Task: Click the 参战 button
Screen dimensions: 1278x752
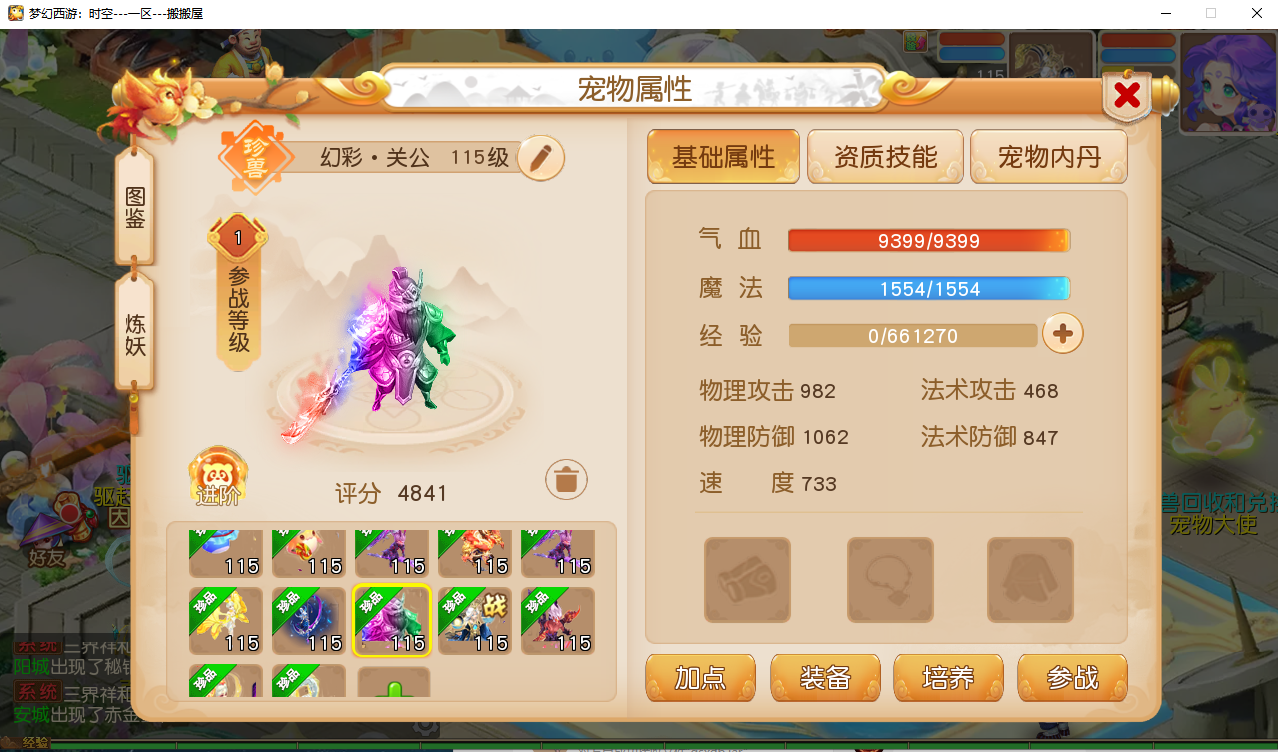Action: click(1072, 678)
